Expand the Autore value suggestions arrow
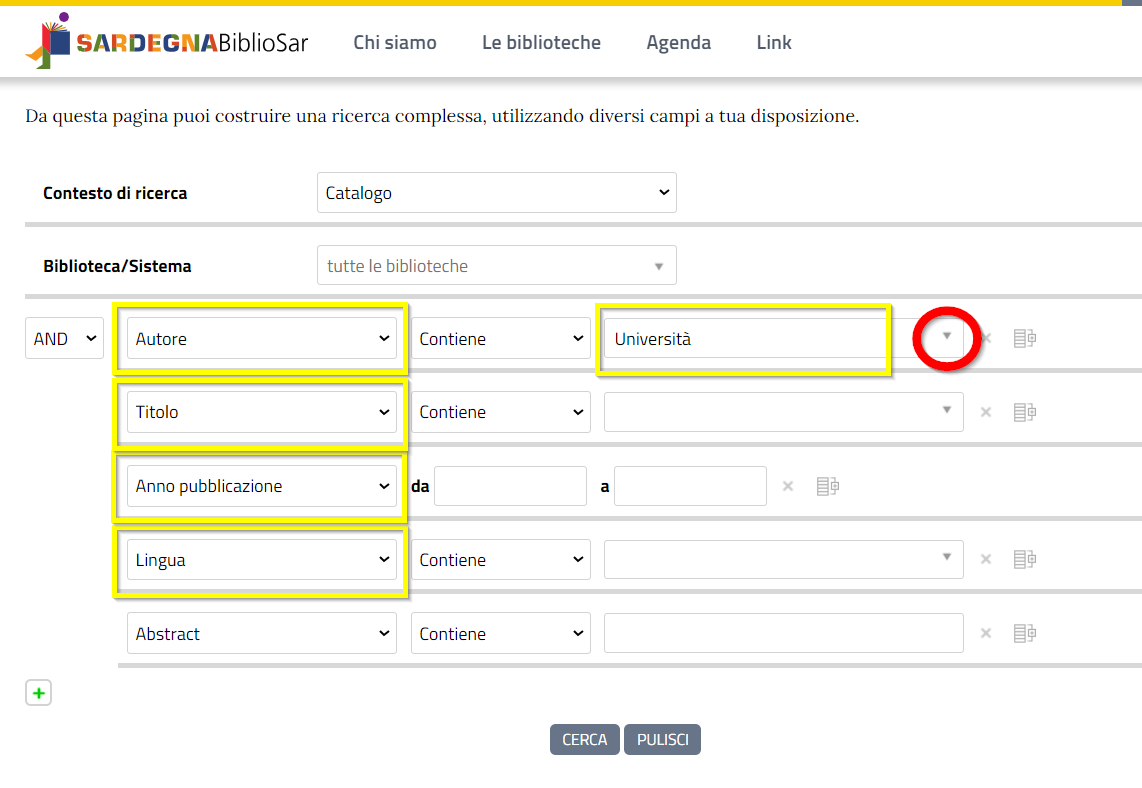Image resolution: width=1142 pixels, height=788 pixels. pos(946,337)
